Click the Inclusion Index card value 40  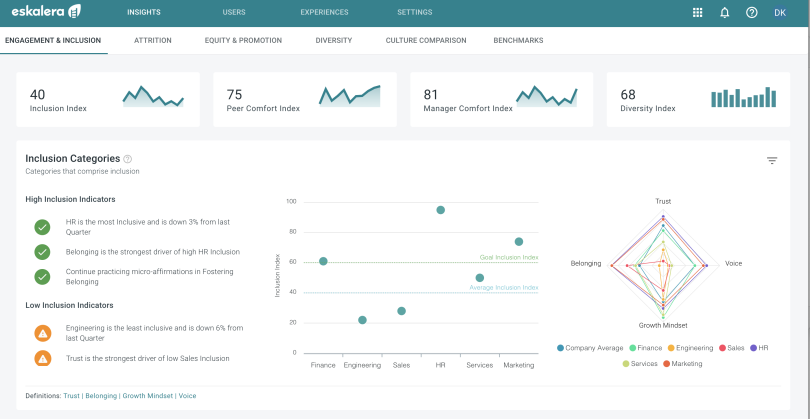37,95
